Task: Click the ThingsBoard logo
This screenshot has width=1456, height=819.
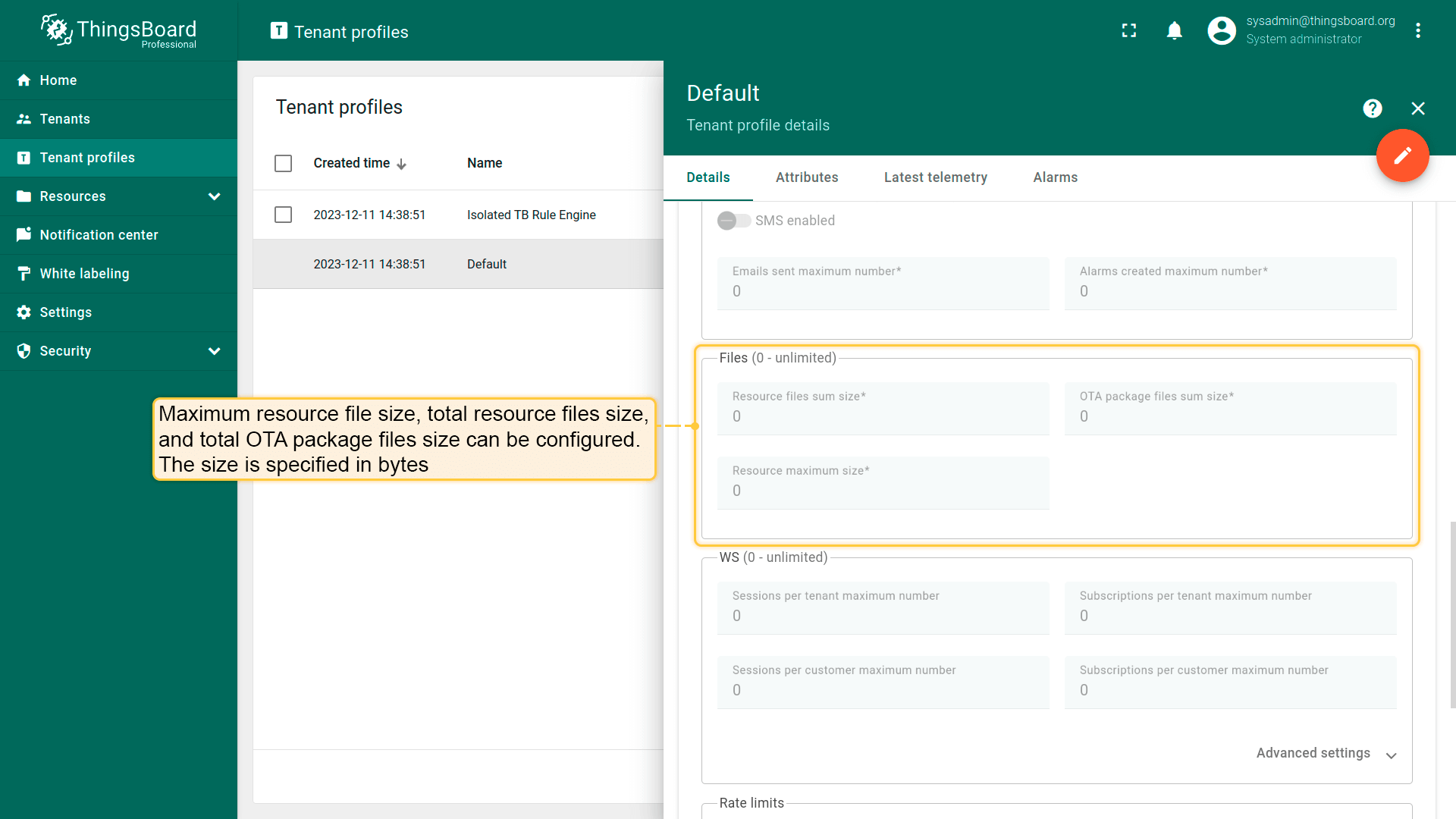Action: point(118,30)
